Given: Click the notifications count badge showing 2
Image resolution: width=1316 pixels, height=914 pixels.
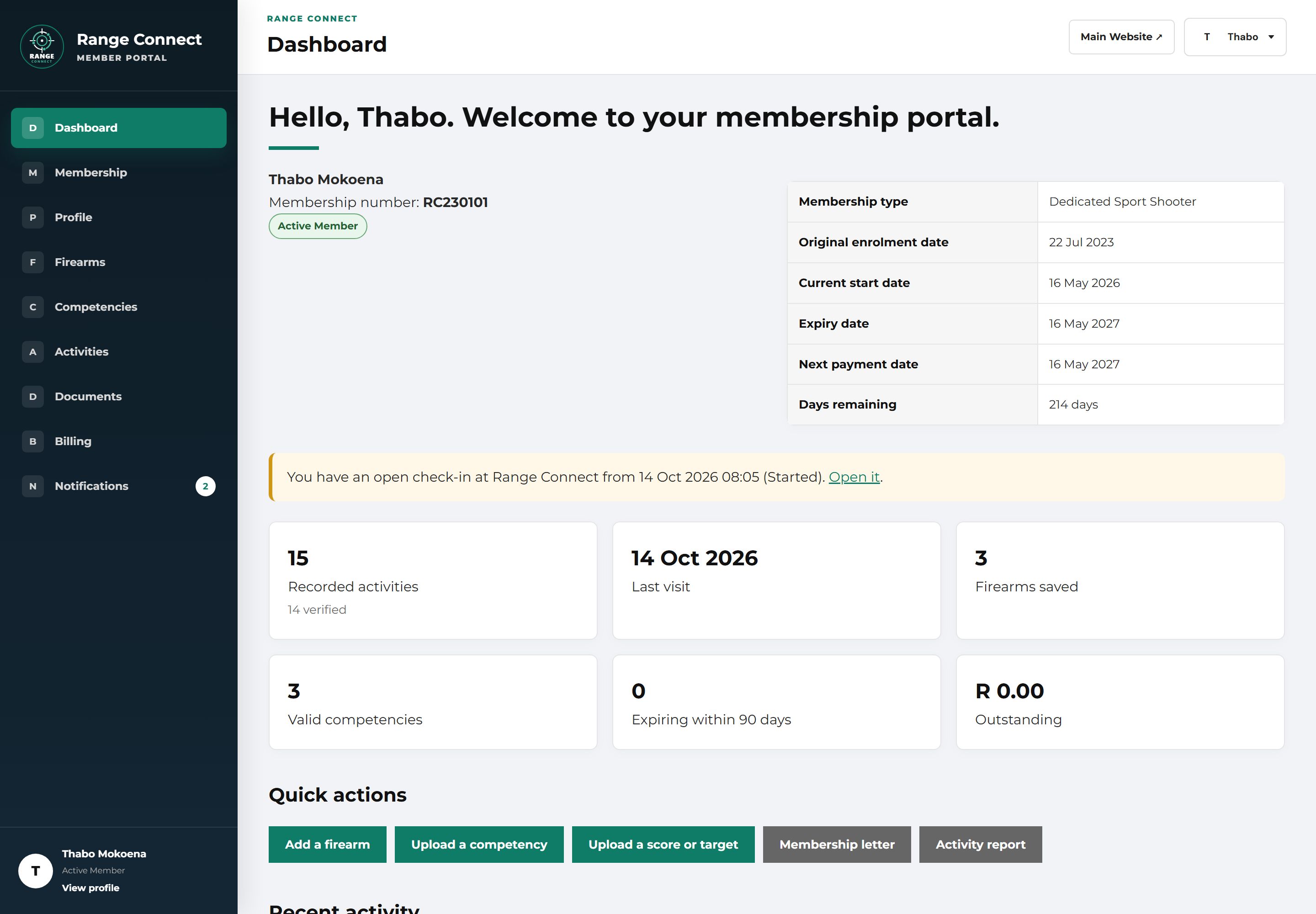Looking at the screenshot, I should (205, 486).
